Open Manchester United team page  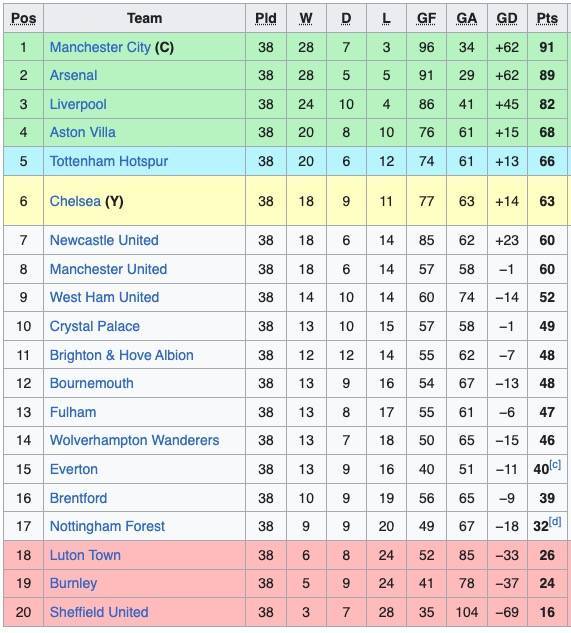[108, 269]
